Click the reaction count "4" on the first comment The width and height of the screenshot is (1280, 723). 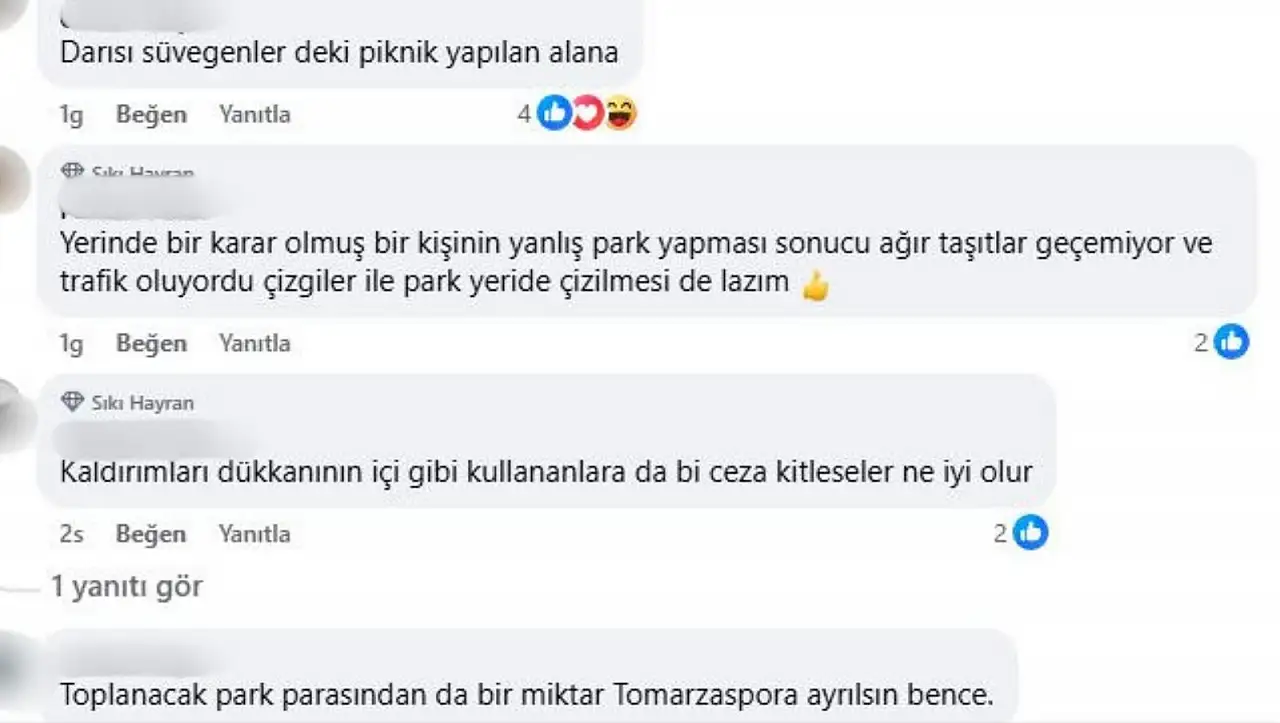tap(523, 114)
